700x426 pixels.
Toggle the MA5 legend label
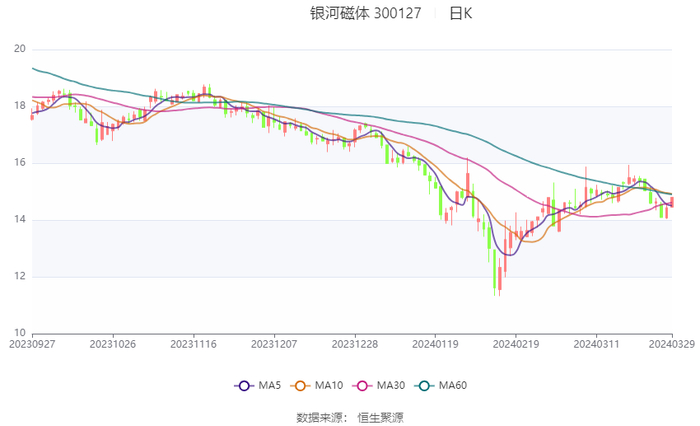(270, 386)
